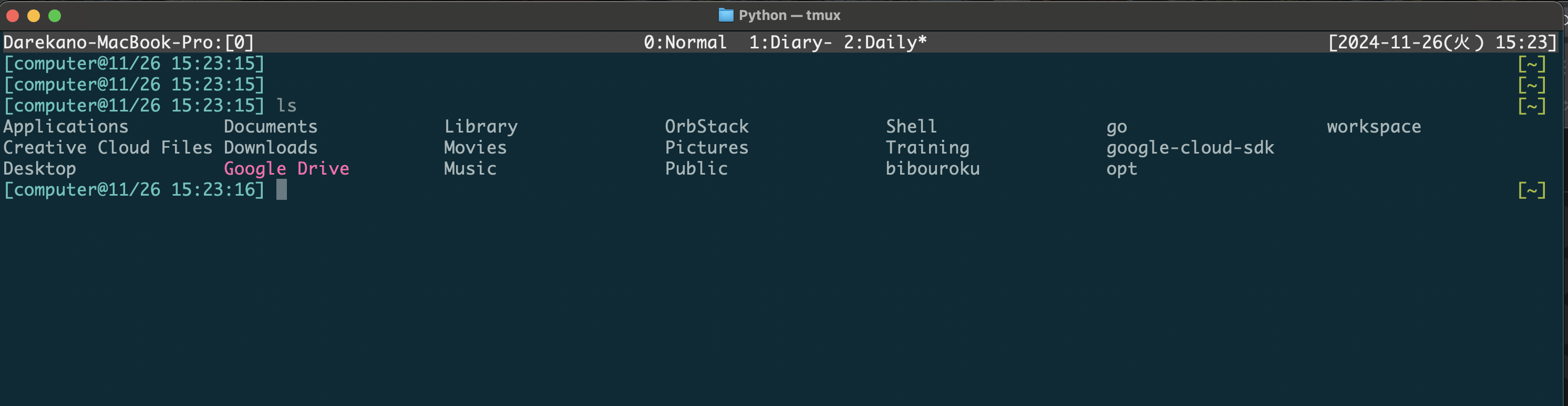The height and width of the screenshot is (406, 1568).
Task: Click the Downloads directory name
Action: [x=270, y=148]
